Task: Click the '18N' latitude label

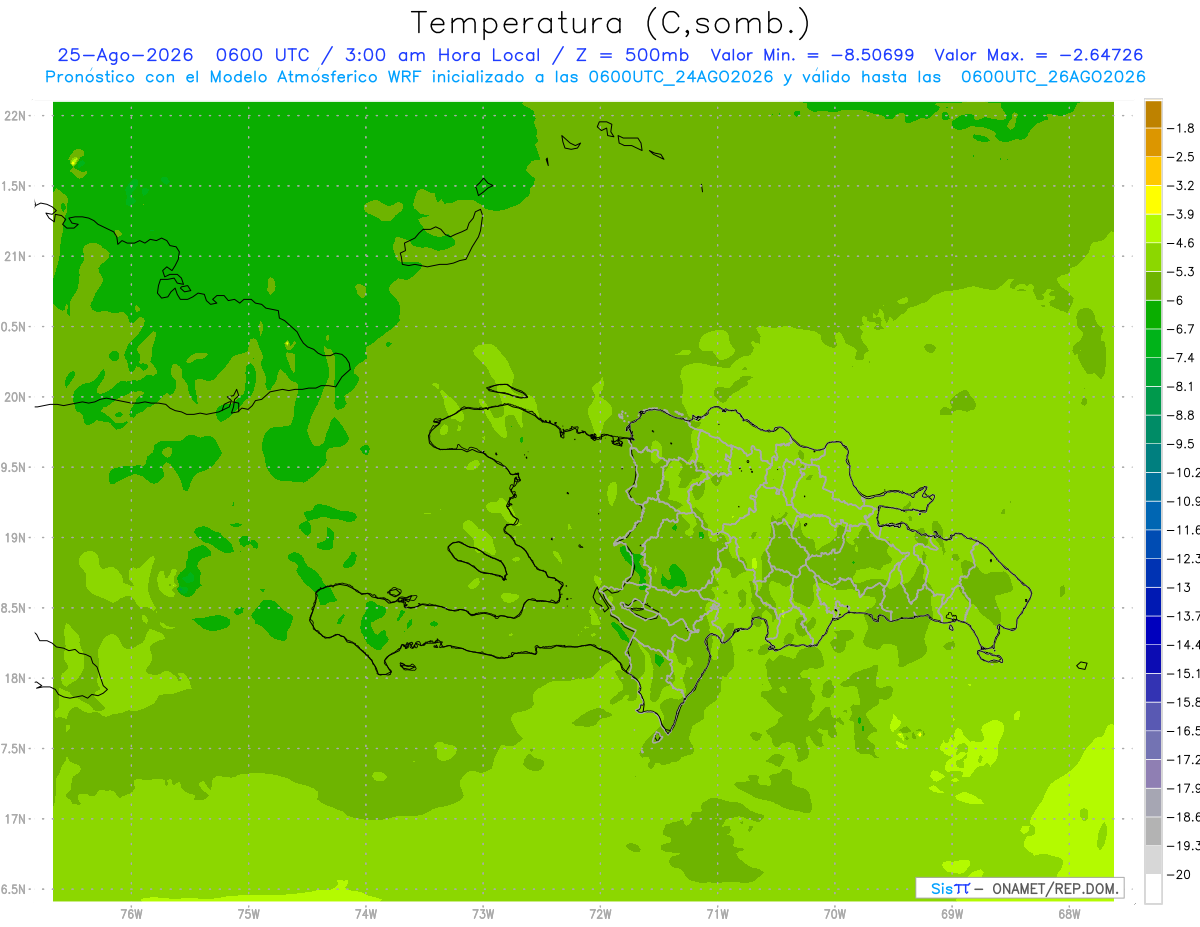Action: tap(17, 678)
